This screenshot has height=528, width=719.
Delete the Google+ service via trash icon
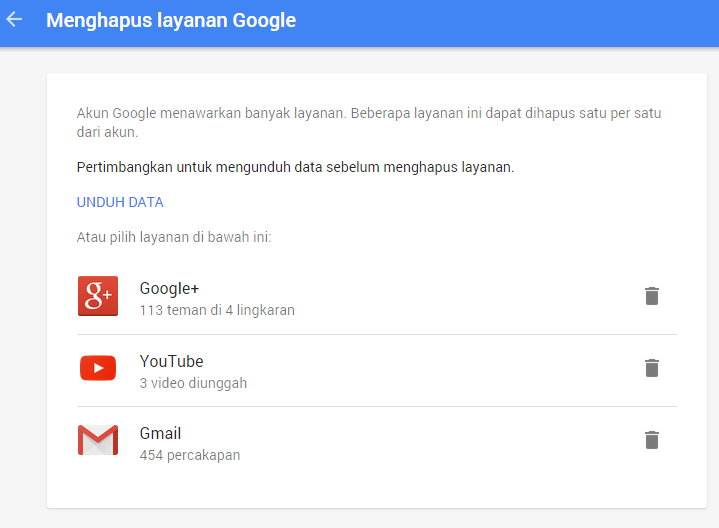(x=652, y=296)
